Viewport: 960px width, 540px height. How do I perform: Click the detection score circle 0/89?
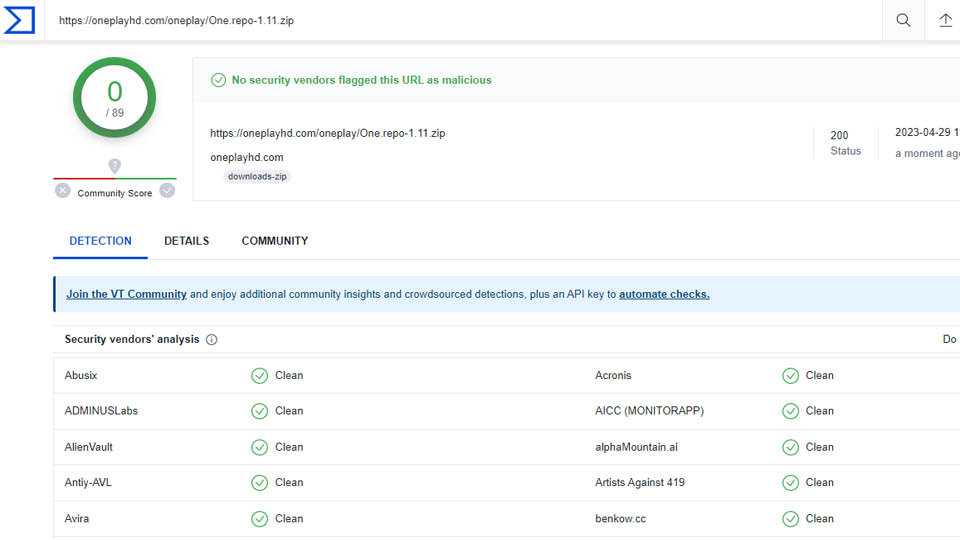(114, 97)
